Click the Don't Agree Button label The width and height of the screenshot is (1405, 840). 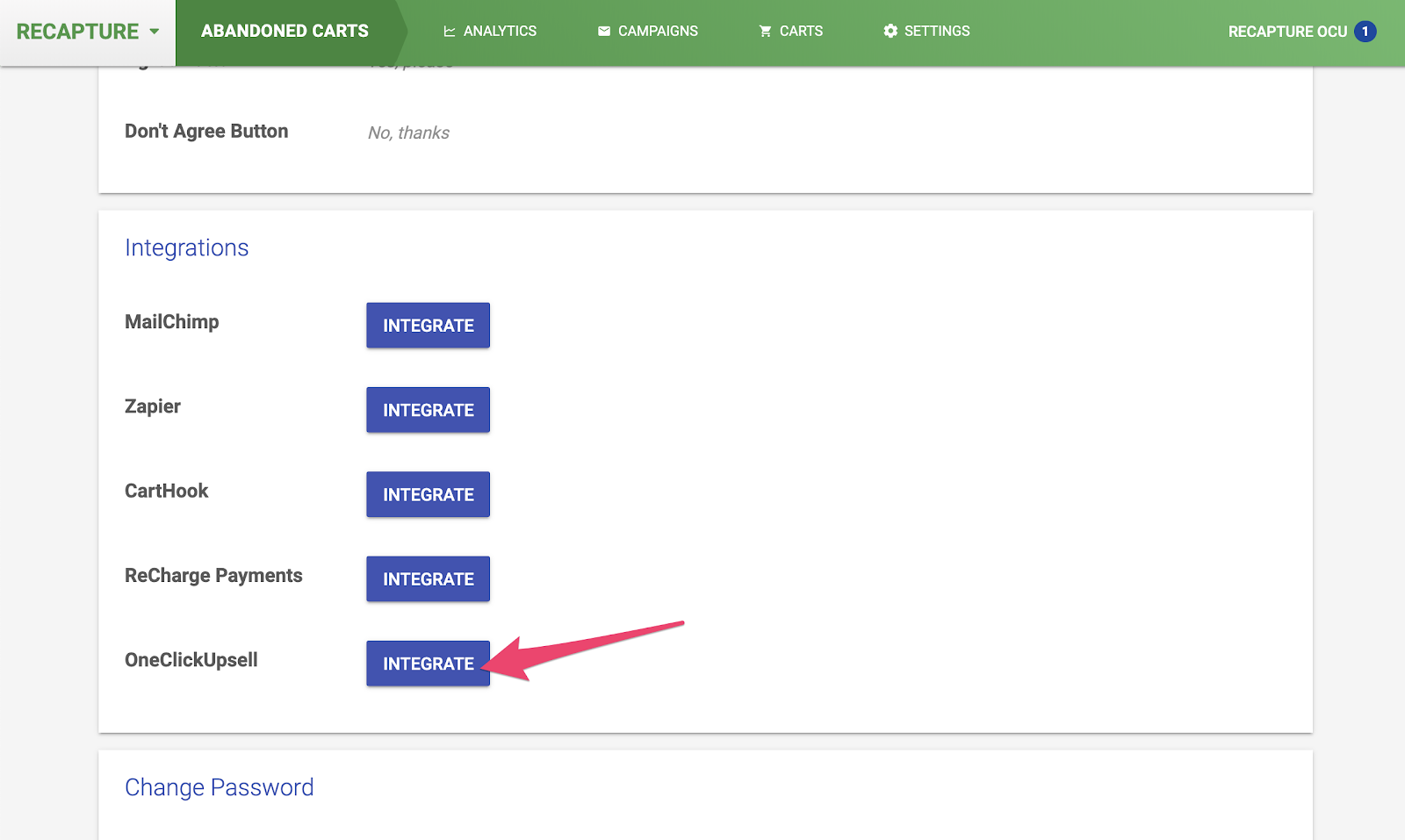[206, 132]
